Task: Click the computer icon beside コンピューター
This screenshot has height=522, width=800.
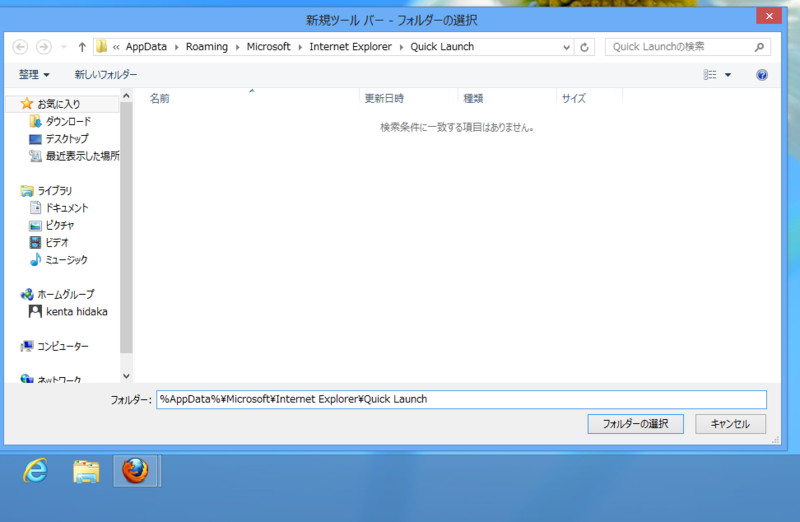Action: (27, 346)
